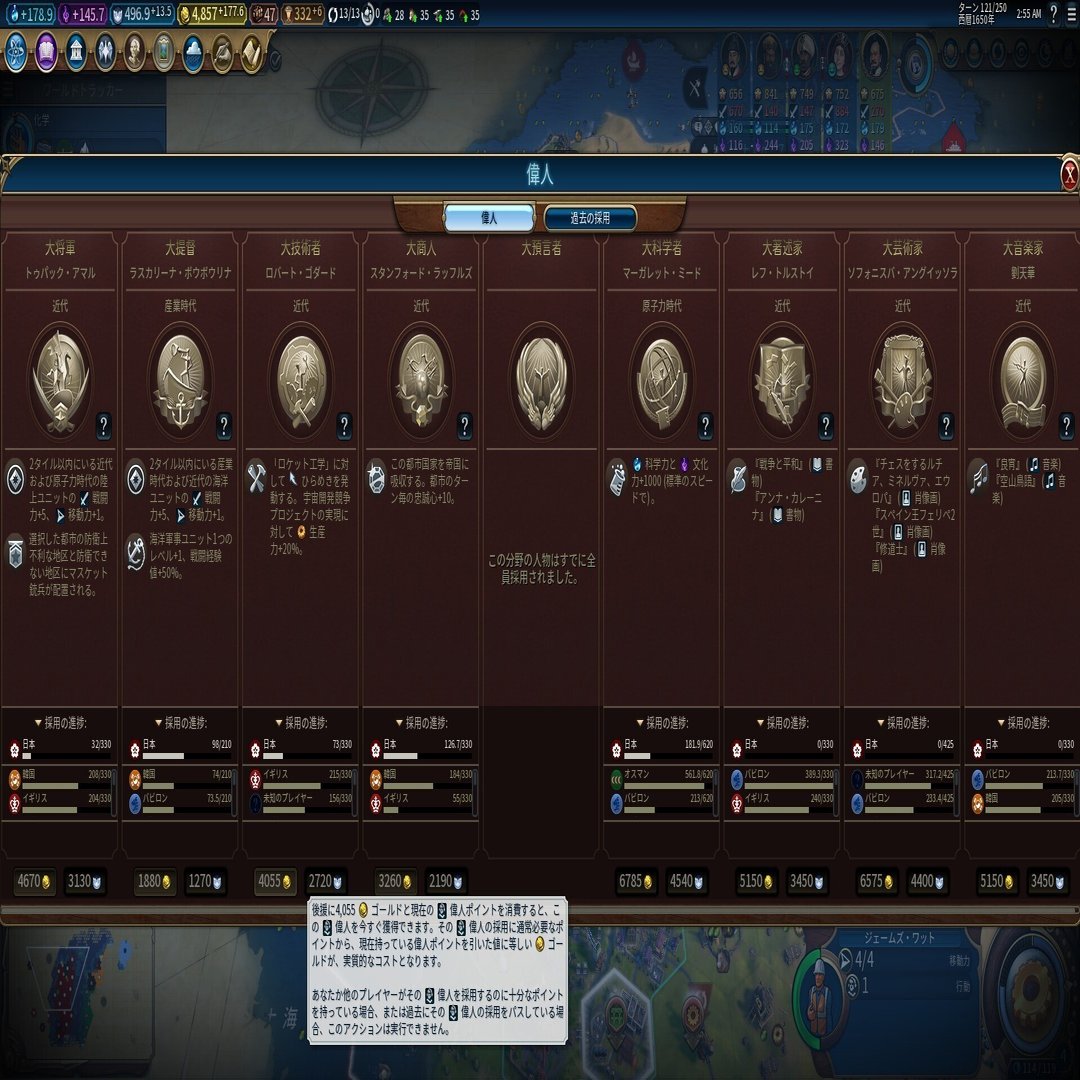Click the gold treasury 4,857 indicator
Image resolution: width=1080 pixels, height=1080 pixels.
(211, 14)
